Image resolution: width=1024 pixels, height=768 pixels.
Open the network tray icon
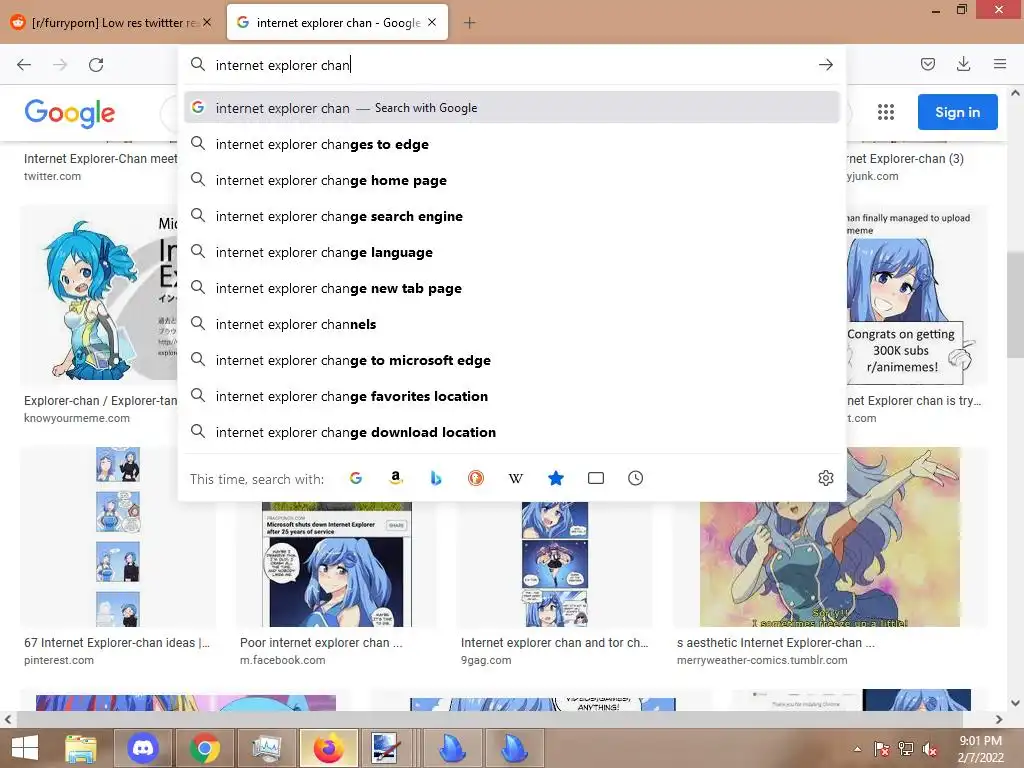point(906,749)
